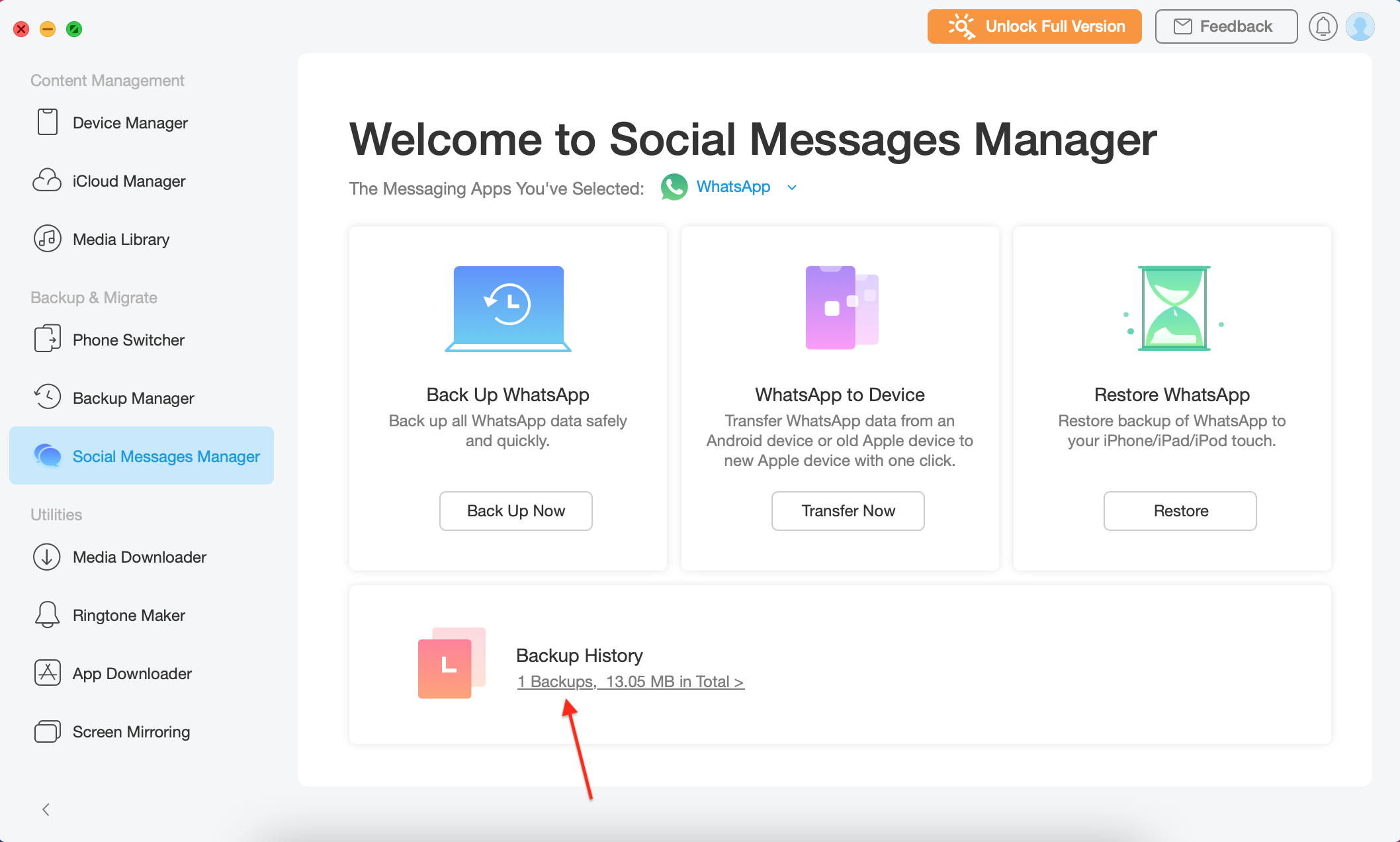Screen dimensions: 1400x842
Task: Click the App Downloader icon
Action: click(x=47, y=673)
